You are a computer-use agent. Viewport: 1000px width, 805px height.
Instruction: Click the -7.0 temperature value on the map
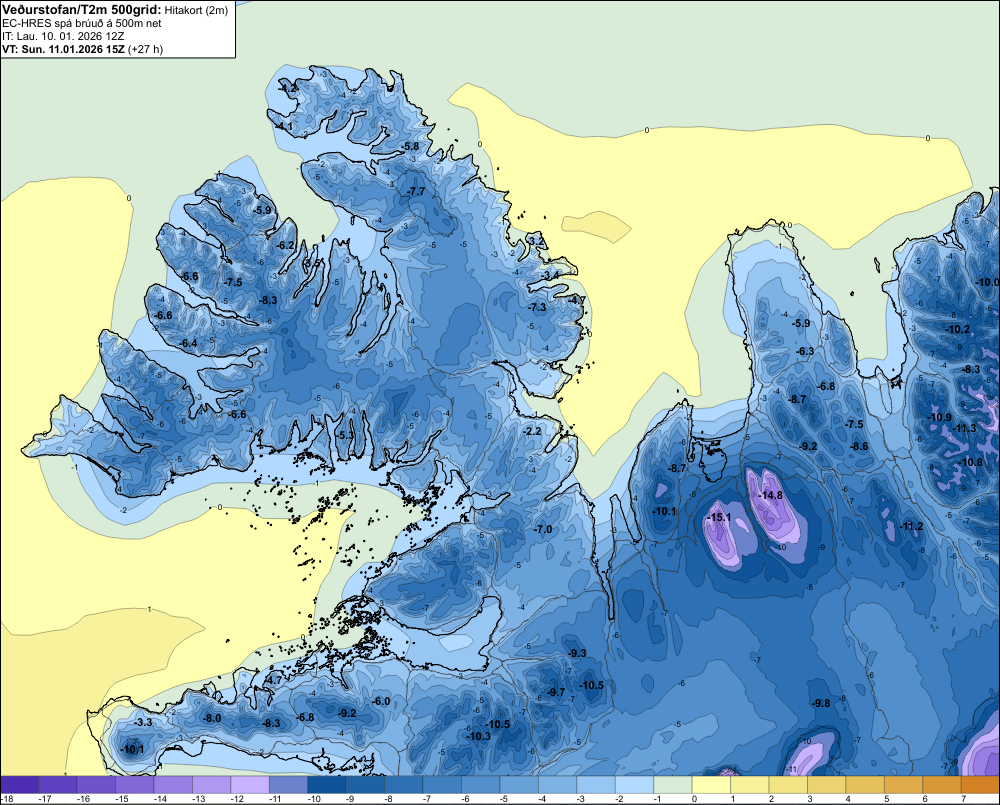[543, 529]
